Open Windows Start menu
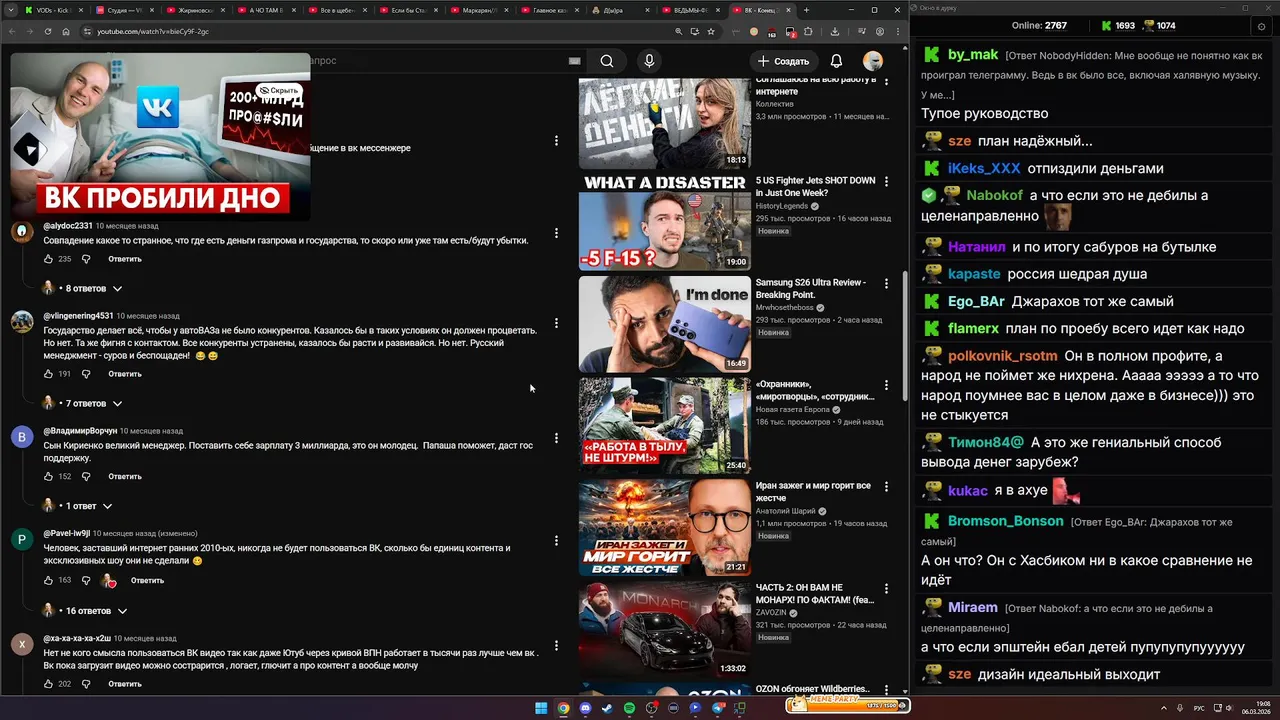 click(x=541, y=708)
